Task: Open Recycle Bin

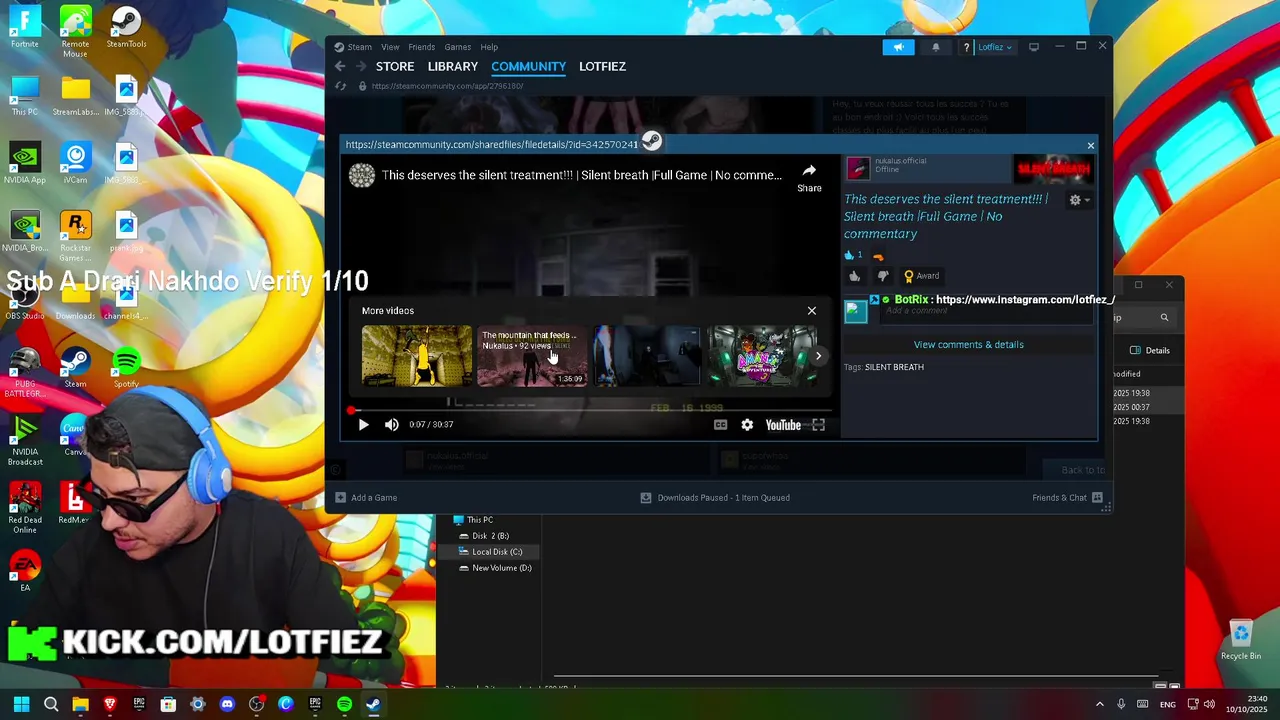Action: (x=1241, y=640)
